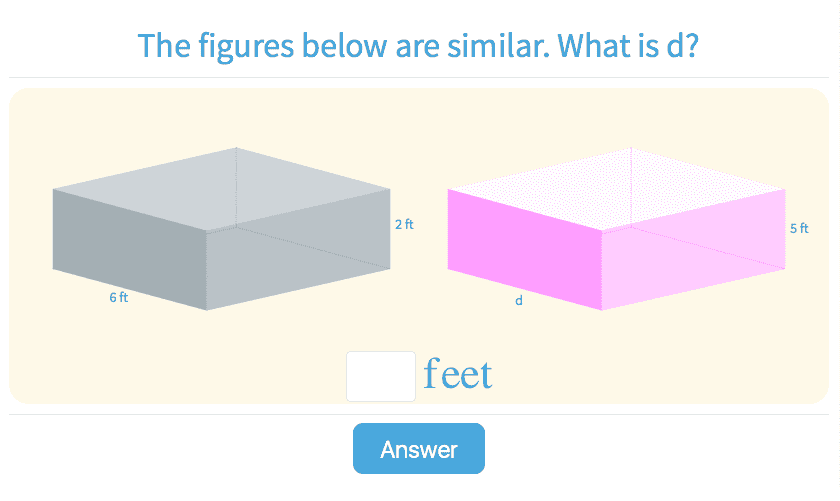Click the pink box's bottom front corner
840x501 pixels.
coord(602,309)
